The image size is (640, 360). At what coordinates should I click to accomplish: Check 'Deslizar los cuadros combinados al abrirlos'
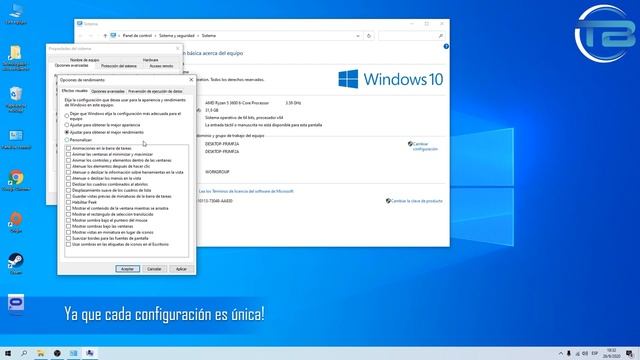[x=68, y=184]
